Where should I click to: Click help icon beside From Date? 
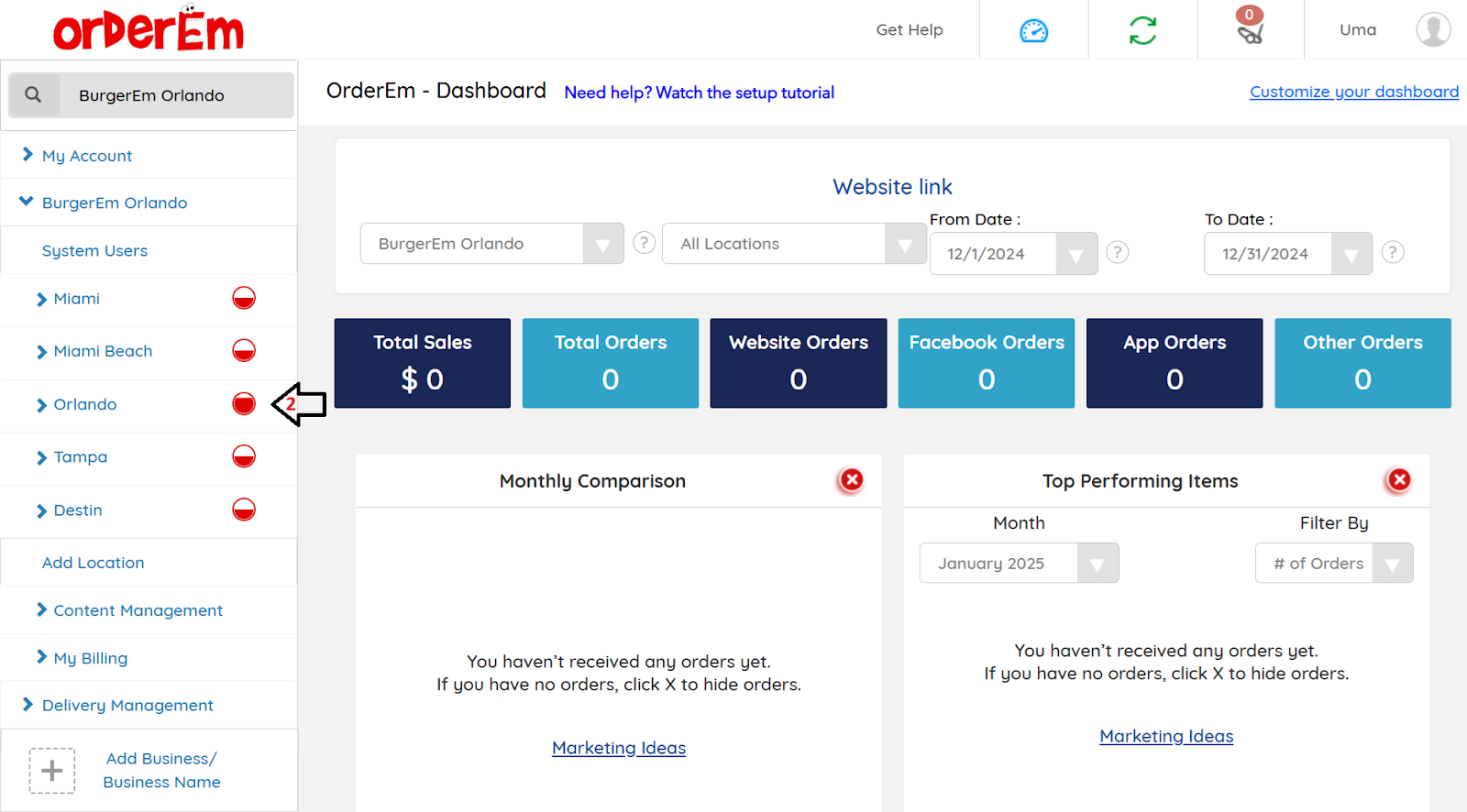tap(1117, 252)
